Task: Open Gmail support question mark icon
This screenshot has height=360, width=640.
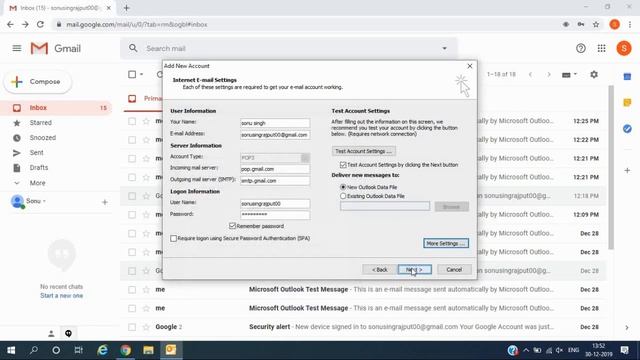Action: point(580,48)
